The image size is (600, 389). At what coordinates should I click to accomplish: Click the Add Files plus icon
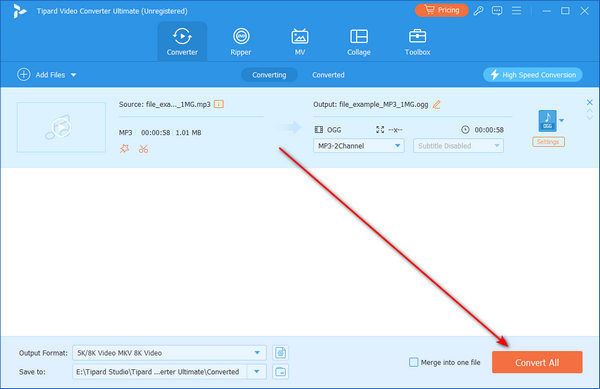click(24, 75)
